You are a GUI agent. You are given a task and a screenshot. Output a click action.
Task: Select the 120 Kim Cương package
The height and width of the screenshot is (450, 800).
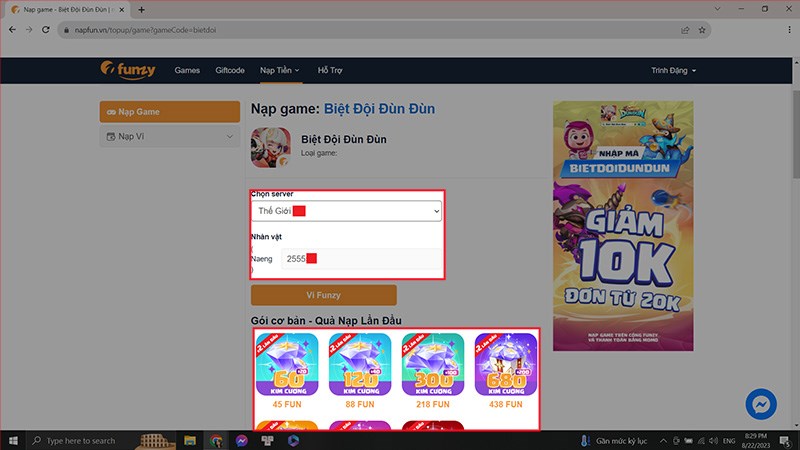tap(360, 364)
